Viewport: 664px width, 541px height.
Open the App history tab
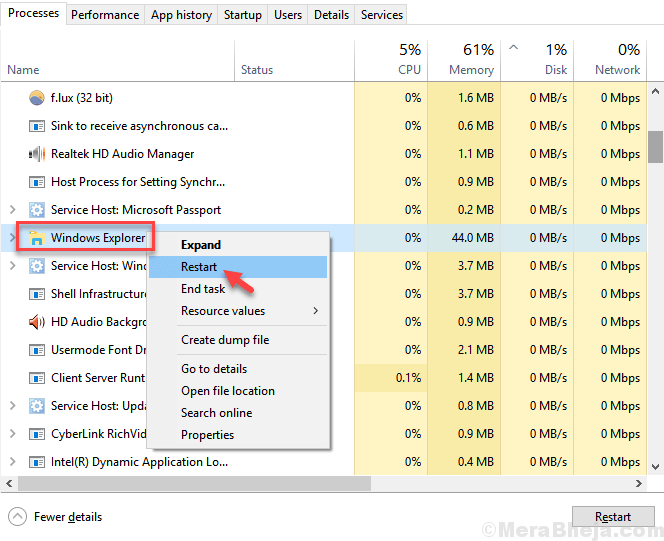[x=181, y=15]
